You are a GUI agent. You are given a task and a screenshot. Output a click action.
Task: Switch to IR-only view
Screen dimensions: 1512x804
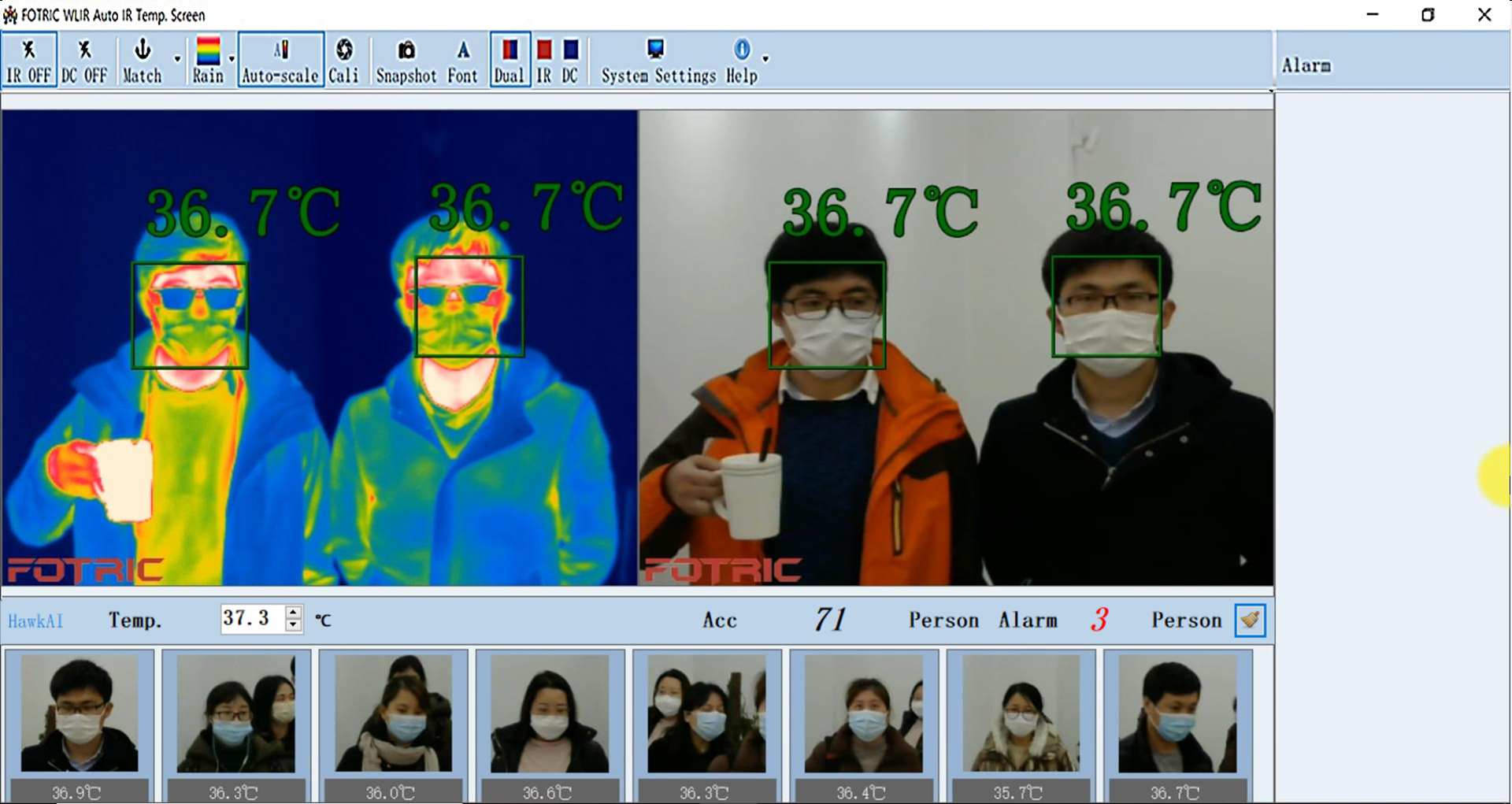click(544, 61)
